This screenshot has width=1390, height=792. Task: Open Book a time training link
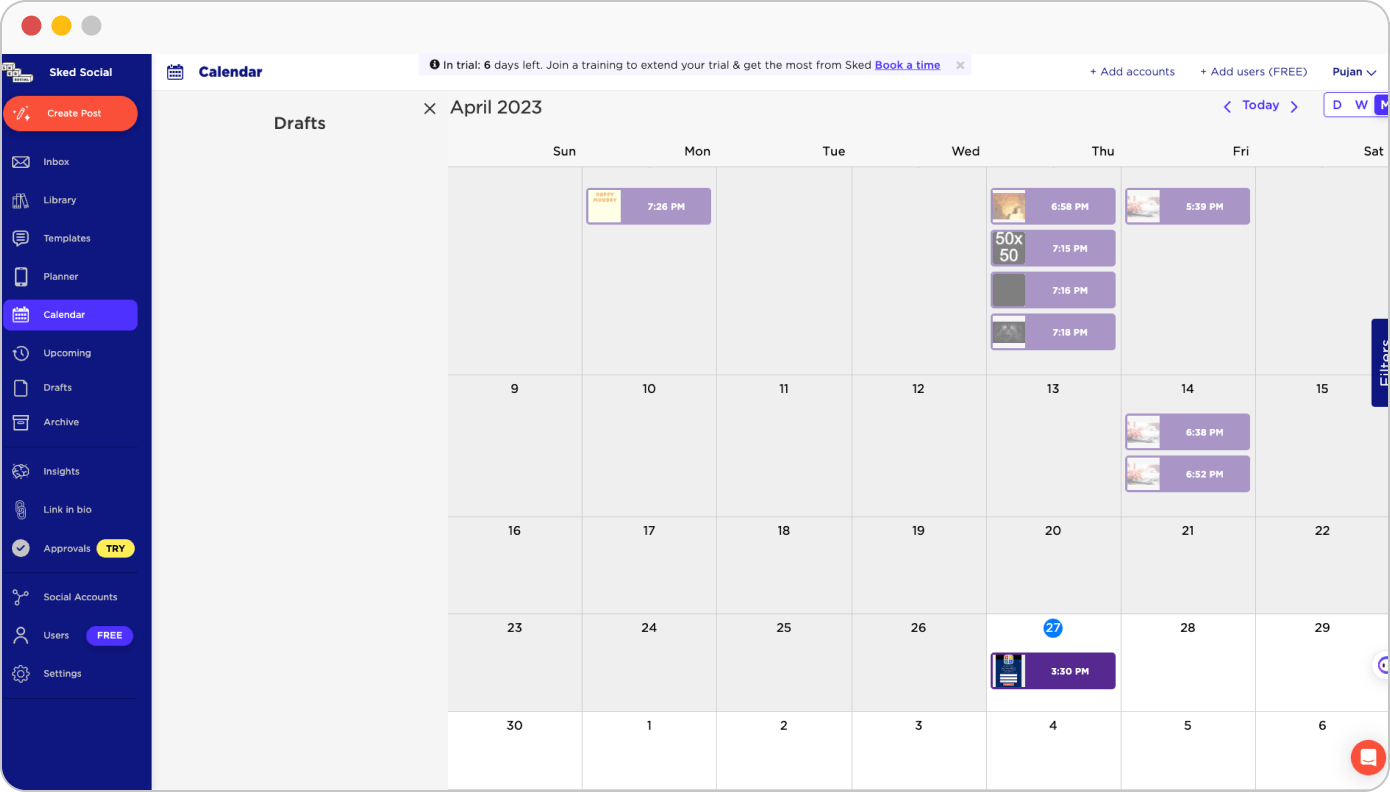907,64
